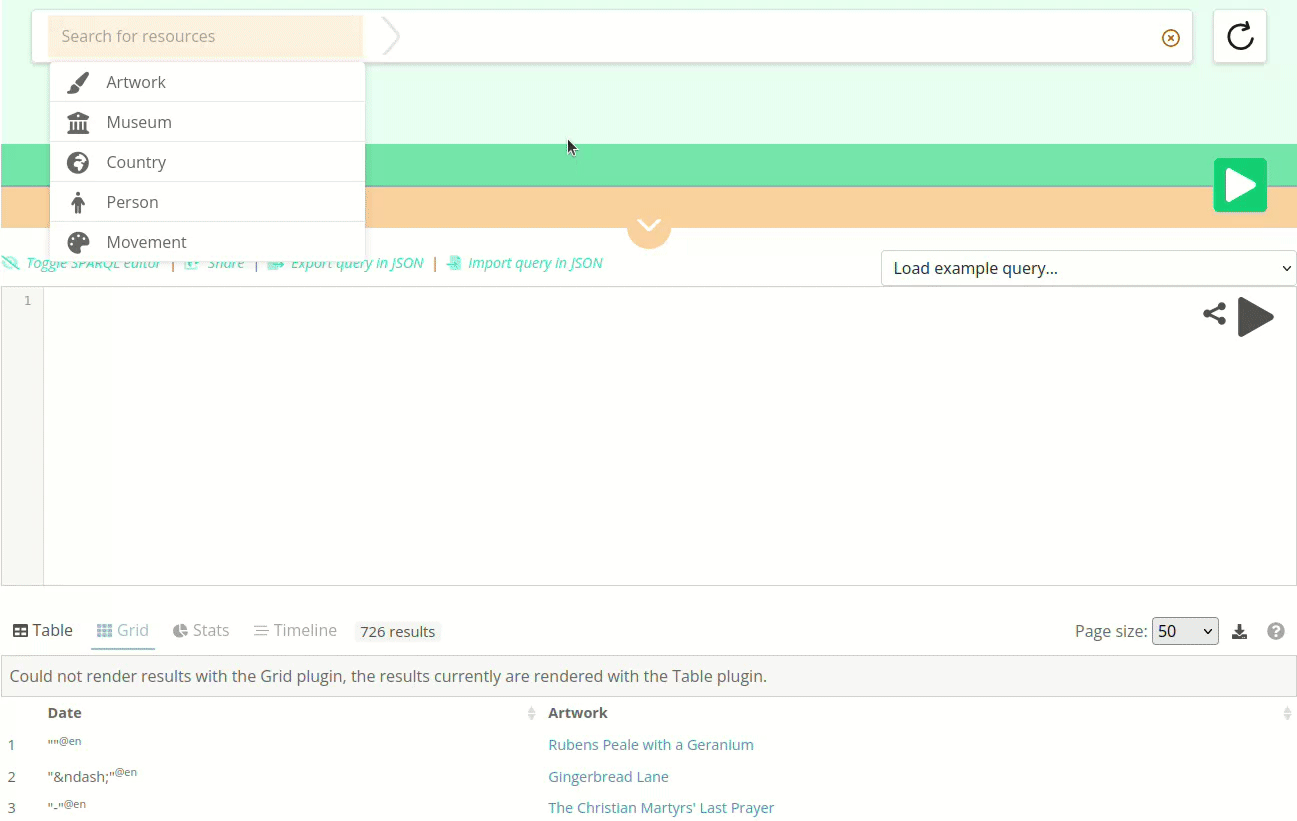This screenshot has height=821, width=1297.
Task: Expand the orange chevron panel
Action: pos(648,226)
